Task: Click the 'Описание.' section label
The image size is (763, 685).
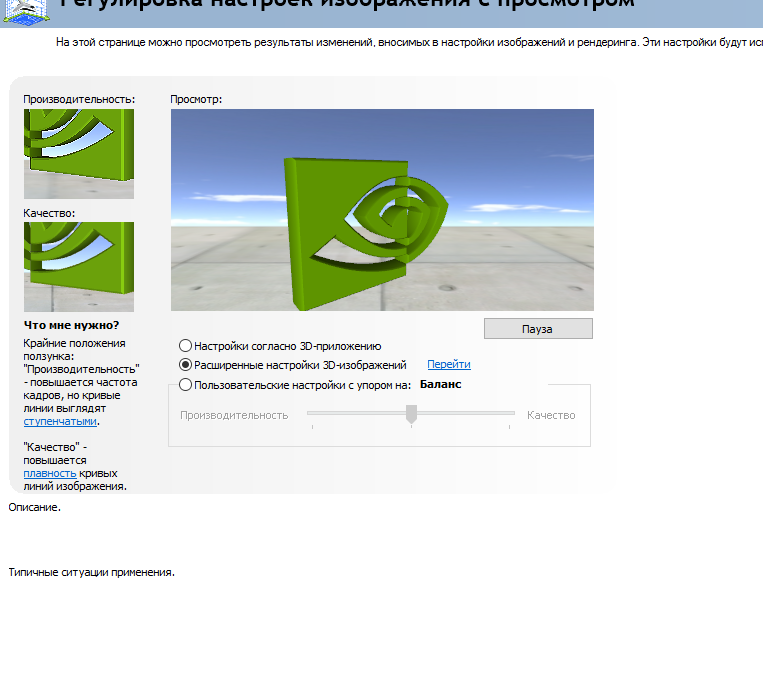Action: point(35,507)
